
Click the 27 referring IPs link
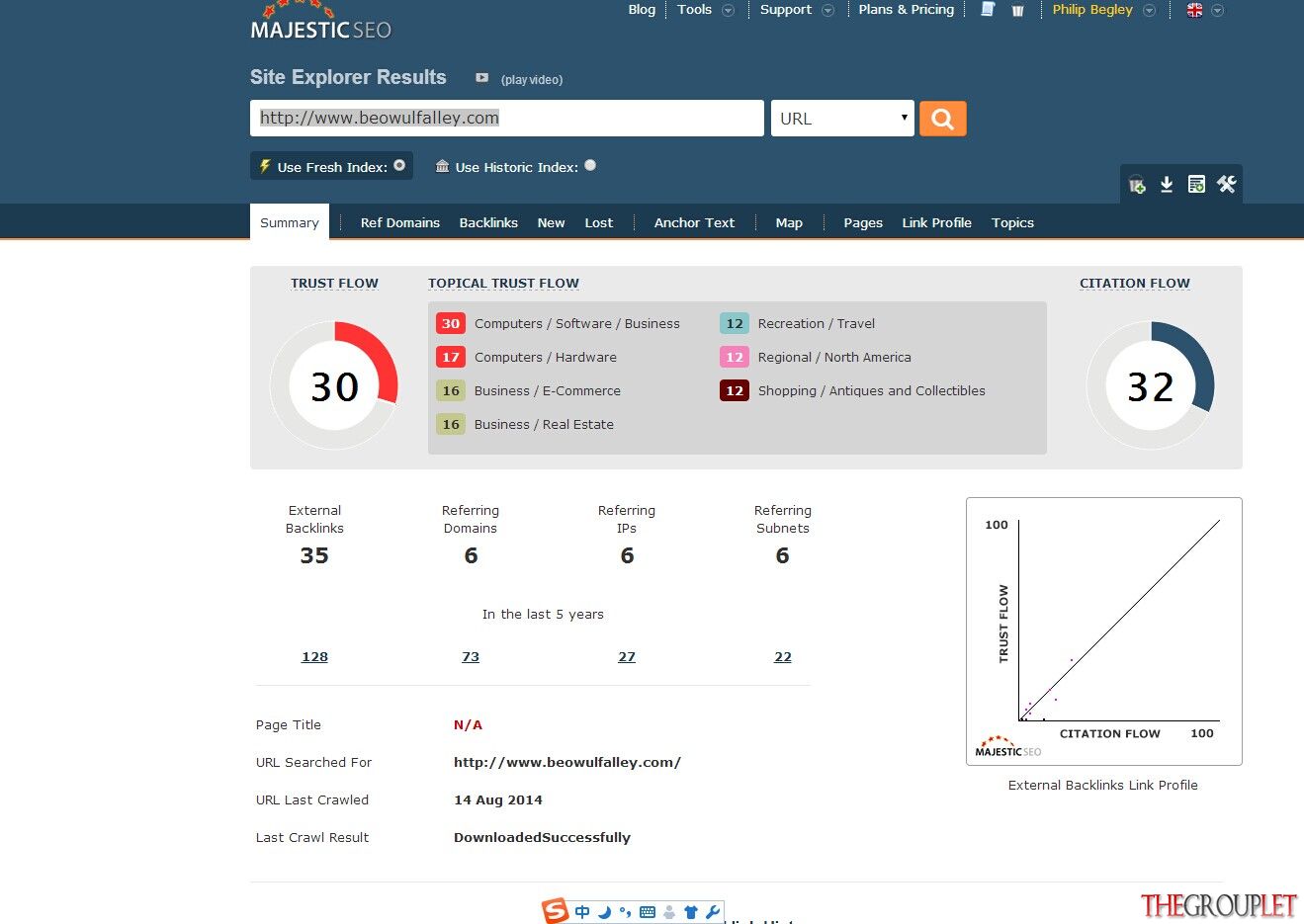[x=627, y=656]
